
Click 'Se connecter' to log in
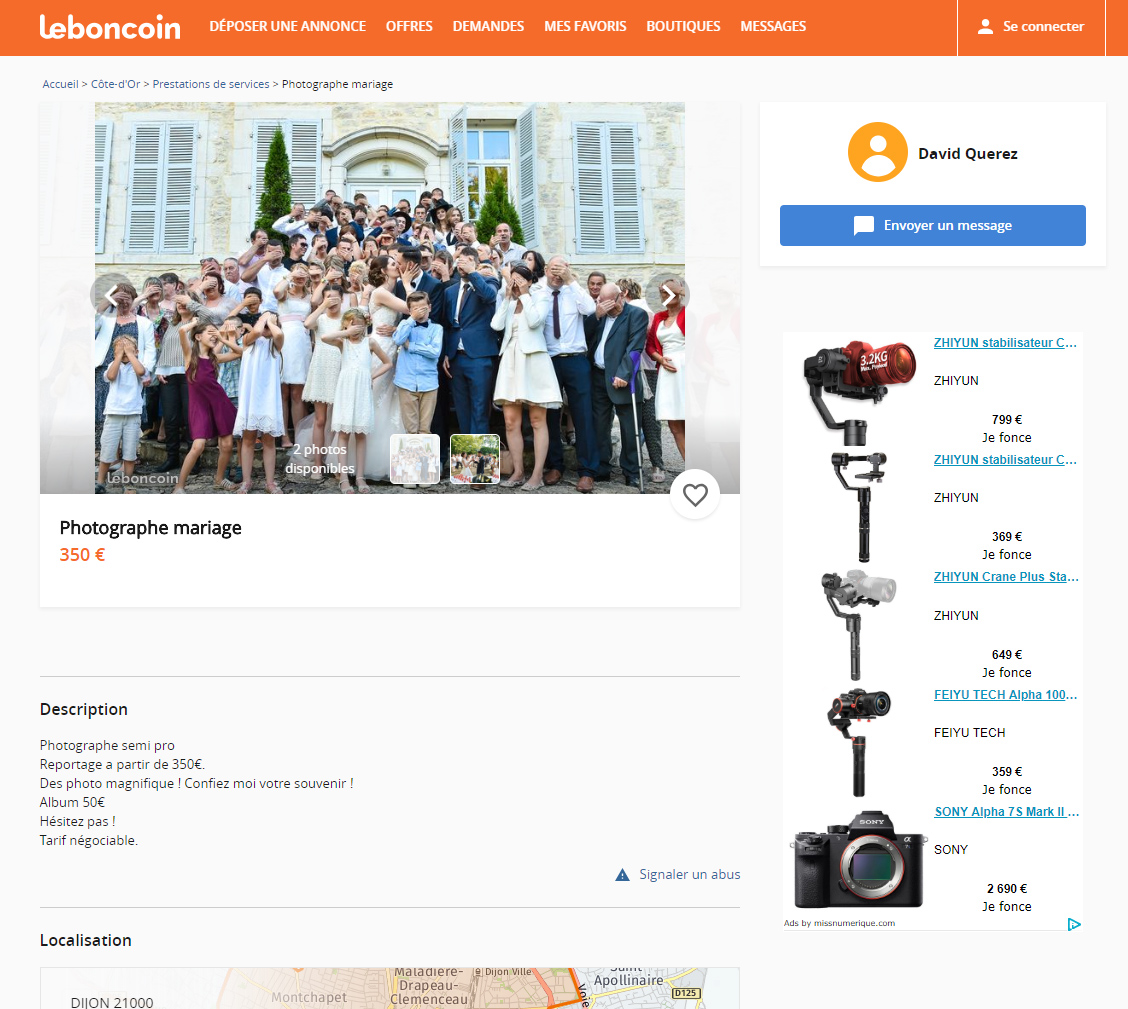coord(1031,27)
